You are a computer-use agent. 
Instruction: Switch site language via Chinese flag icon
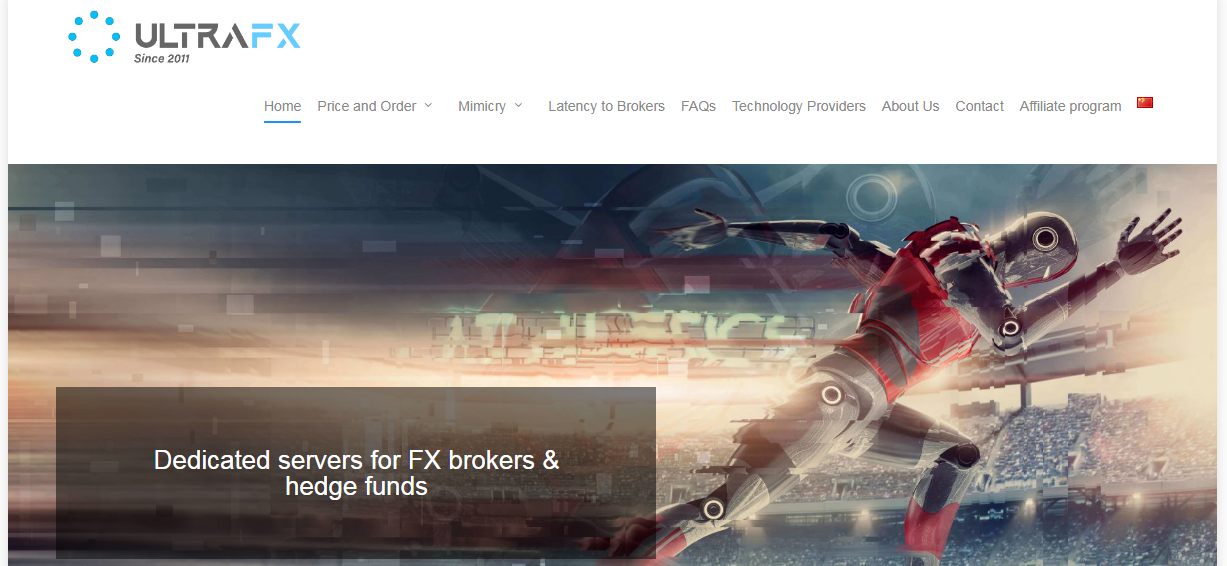[1145, 102]
